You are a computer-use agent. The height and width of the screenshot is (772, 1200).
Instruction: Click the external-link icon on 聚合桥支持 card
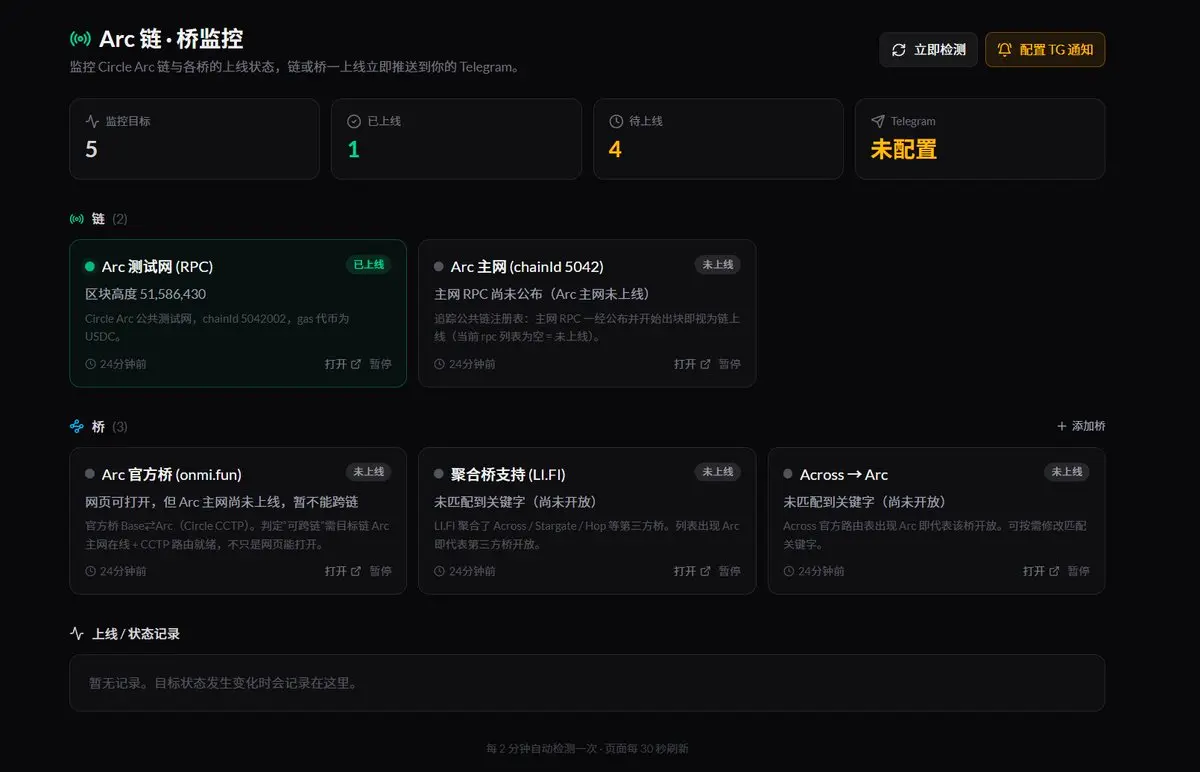click(705, 571)
